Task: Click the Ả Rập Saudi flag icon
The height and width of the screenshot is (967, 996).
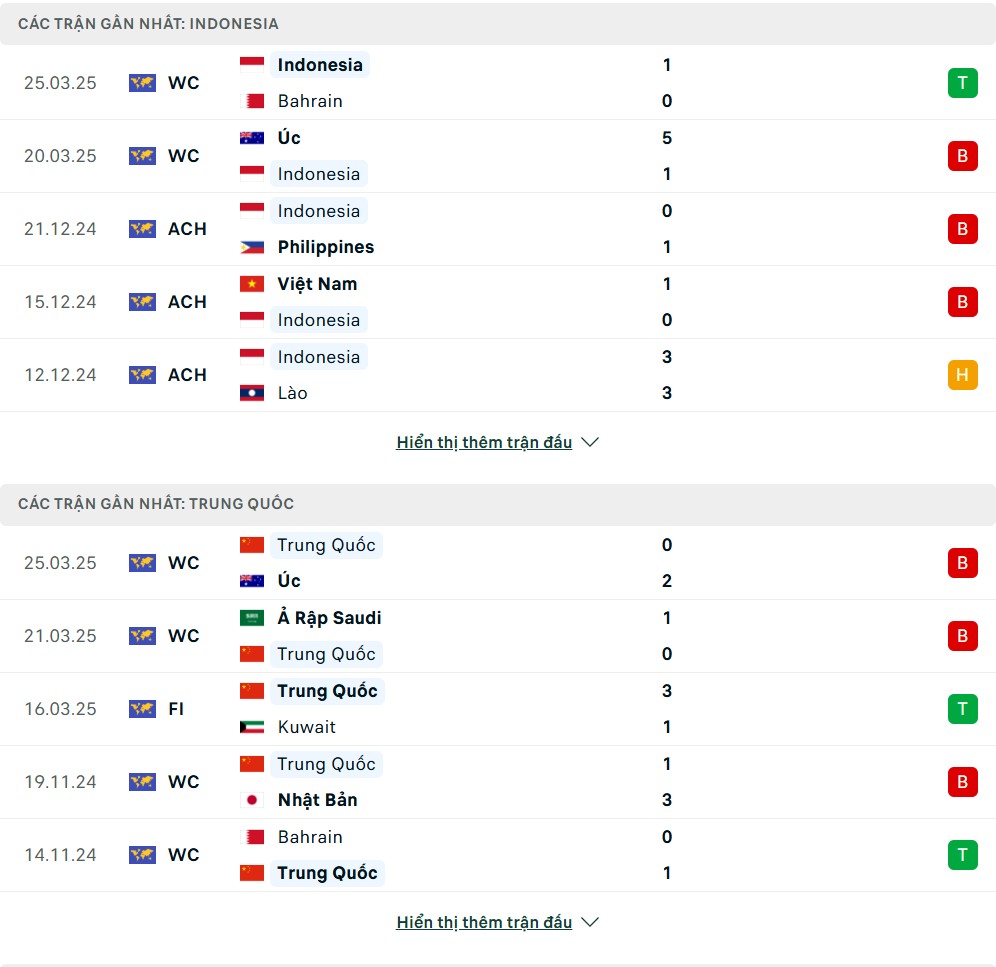Action: 252,618
